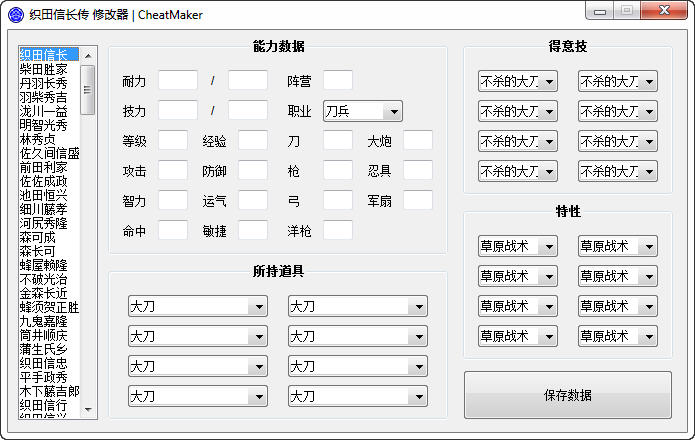Pick 木下藤吉郎 from the character list
This screenshot has width=695, height=440.
point(48,391)
